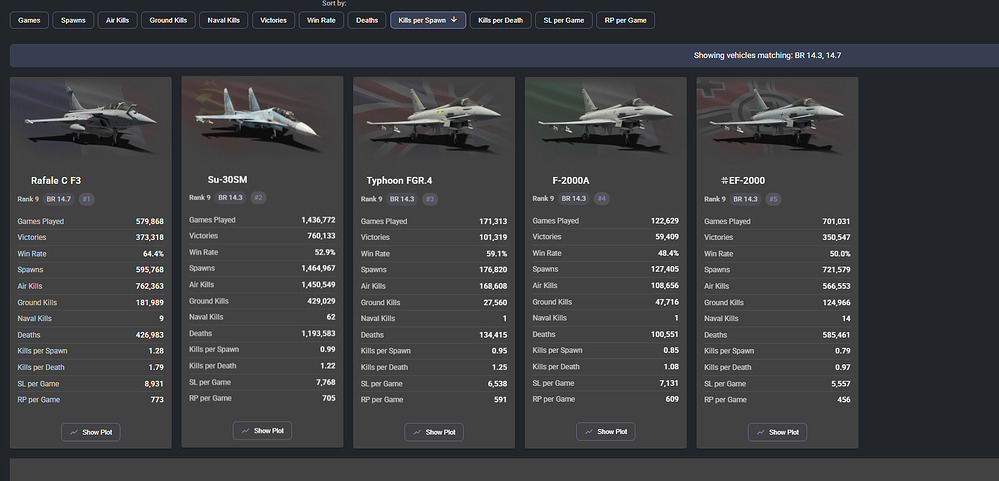
Task: Show Plot for F-2000A
Action: pyautogui.click(x=606, y=431)
